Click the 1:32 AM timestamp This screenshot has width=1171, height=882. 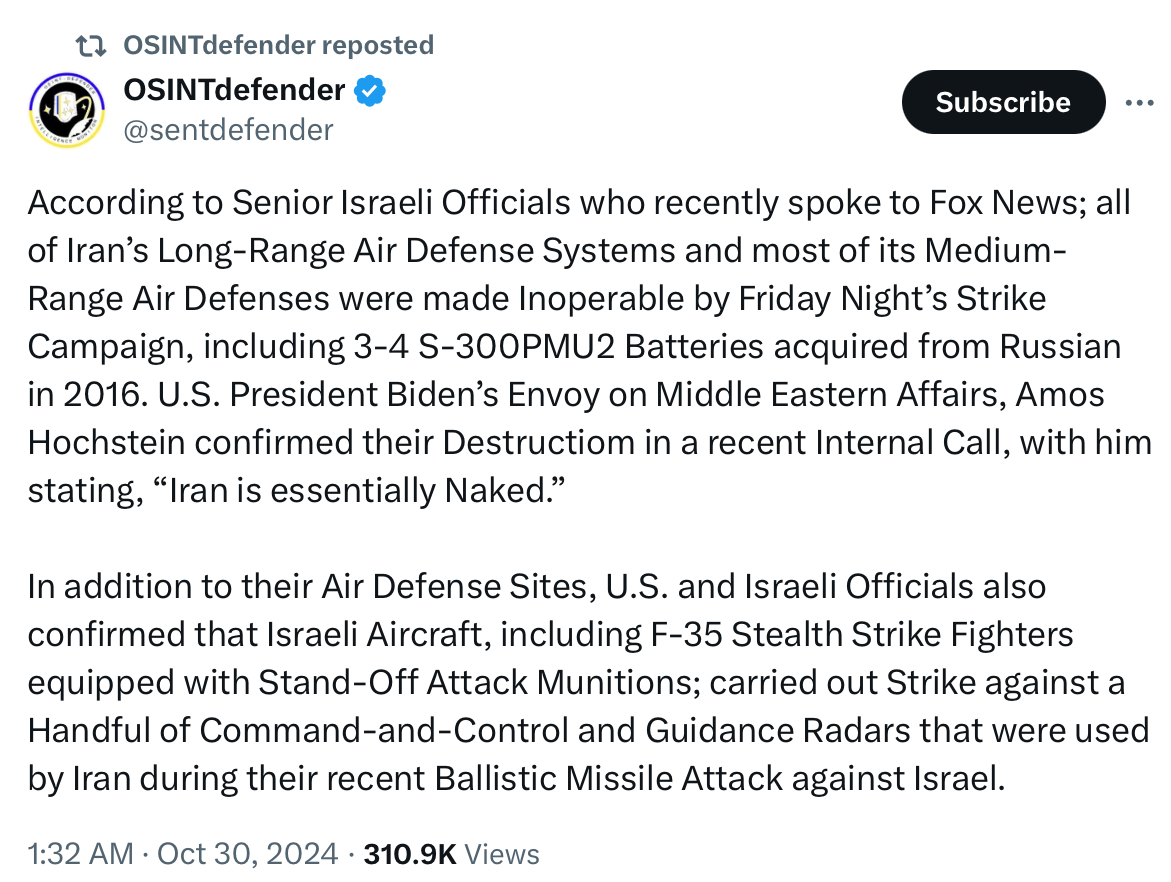click(x=80, y=854)
